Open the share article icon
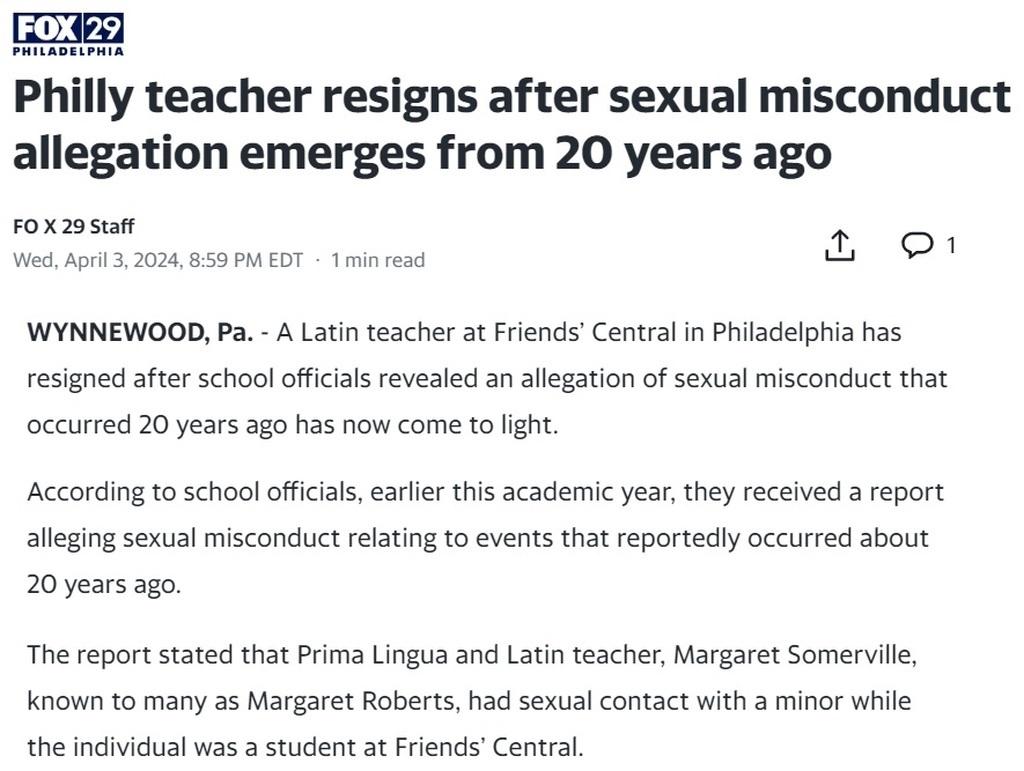The height and width of the screenshot is (771, 1024). coord(839,245)
